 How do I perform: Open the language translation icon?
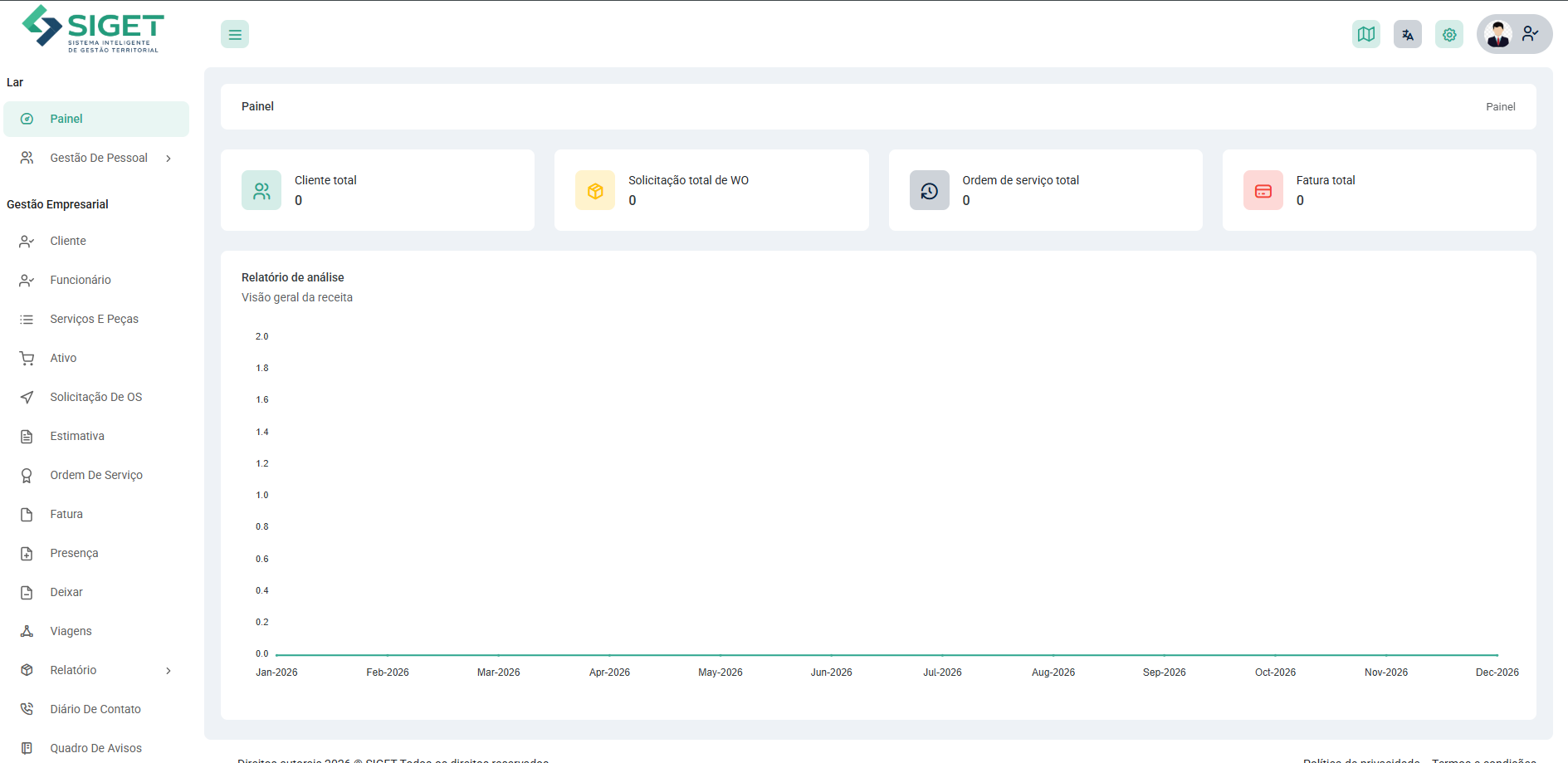[1407, 34]
